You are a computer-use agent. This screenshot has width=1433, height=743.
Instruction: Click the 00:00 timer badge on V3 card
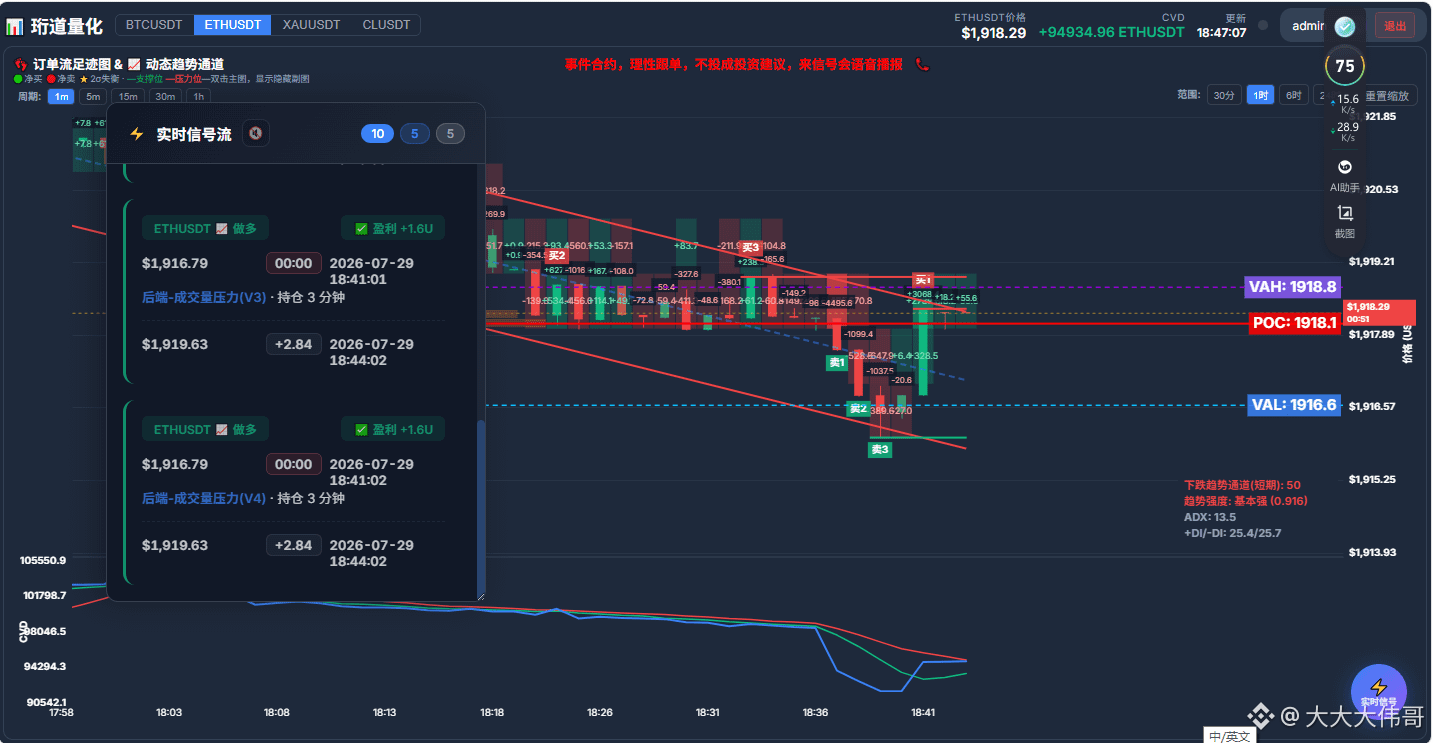tap(294, 263)
